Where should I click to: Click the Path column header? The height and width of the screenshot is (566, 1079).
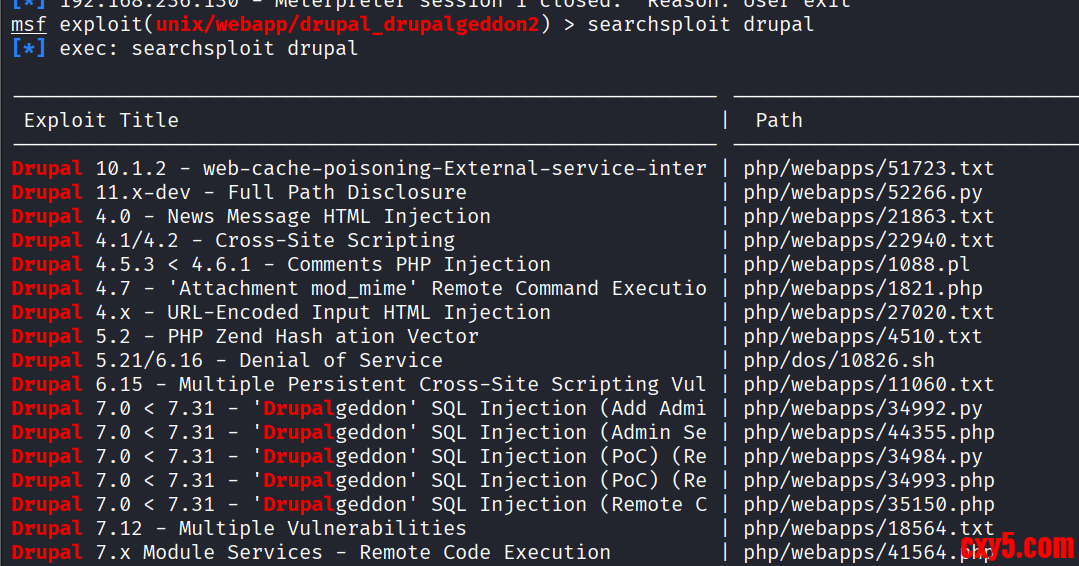pyautogui.click(x=779, y=120)
